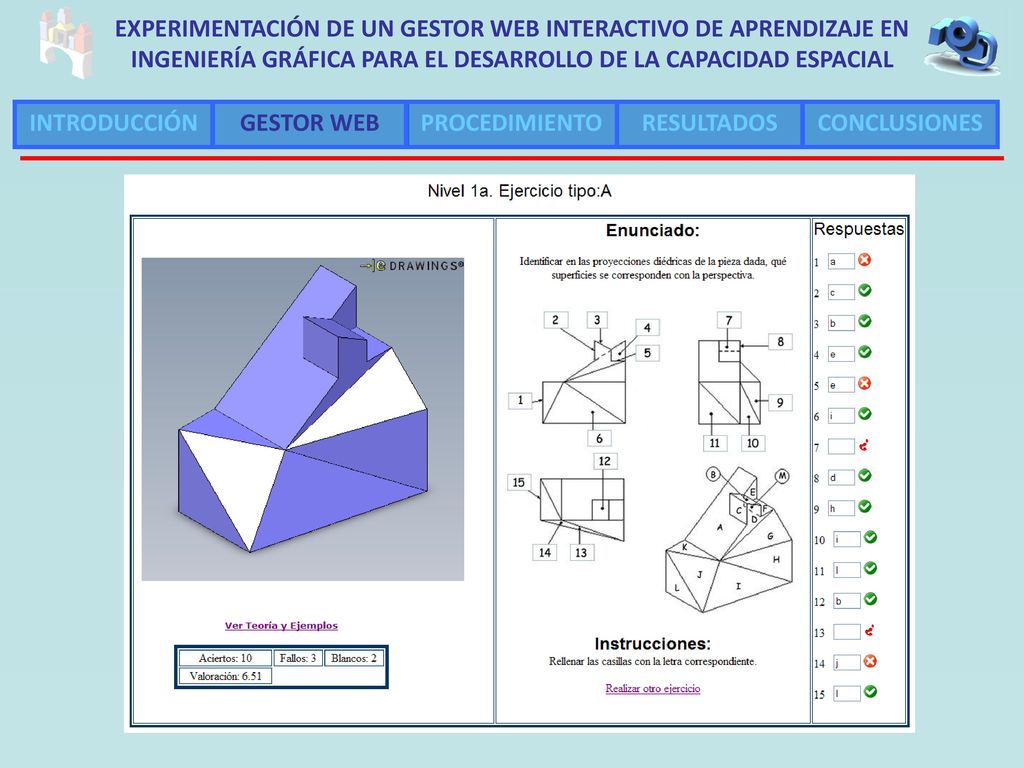Image resolution: width=1024 pixels, height=768 pixels.
Task: Click the circled M label on the isometric drawing
Action: tap(782, 476)
